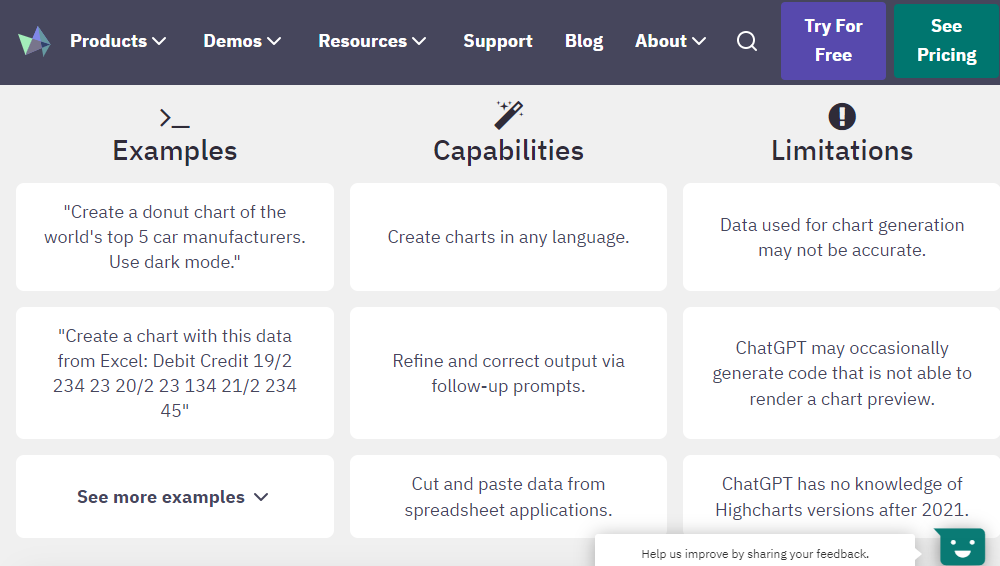This screenshot has height=566, width=1000.
Task: Click the feedback help message popup
Action: tap(755, 553)
